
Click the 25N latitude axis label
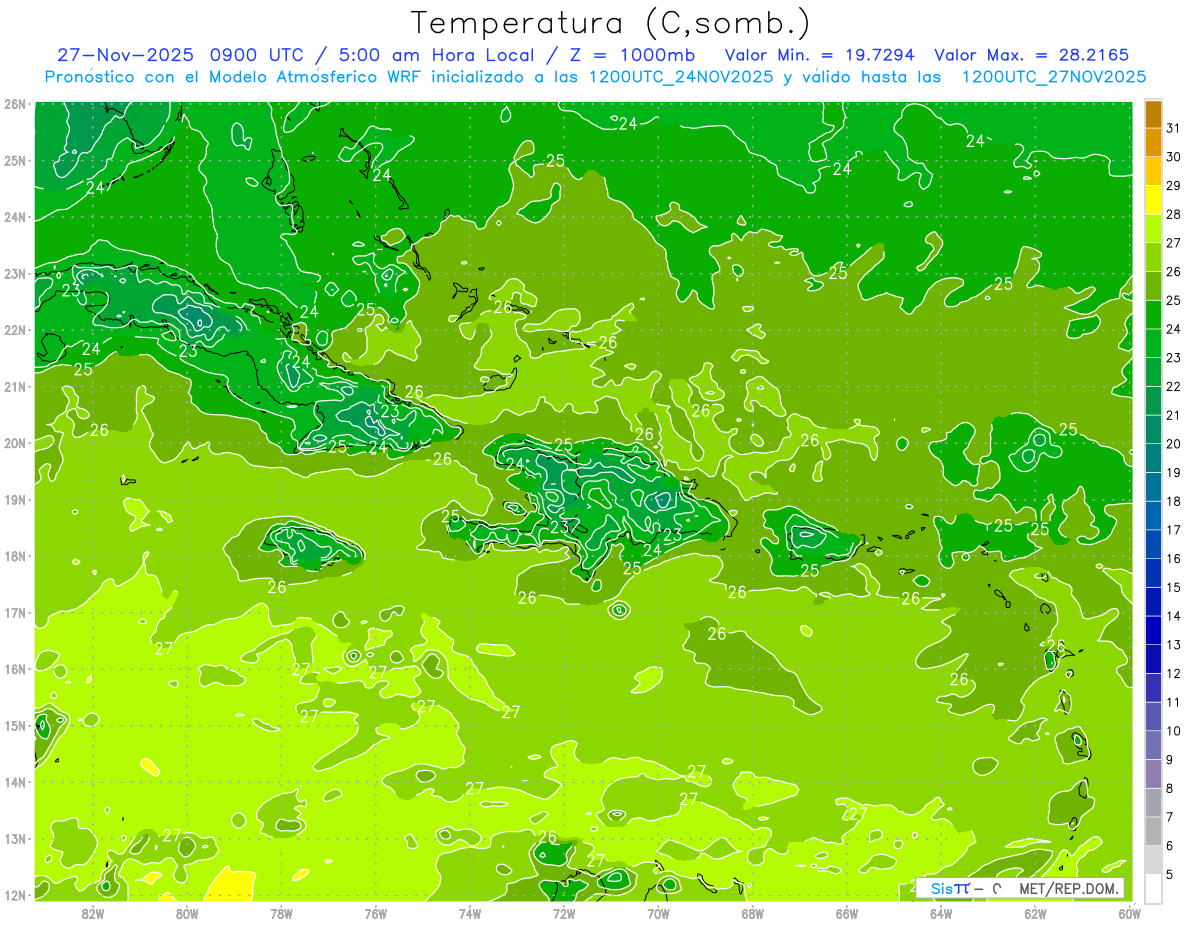(14, 160)
